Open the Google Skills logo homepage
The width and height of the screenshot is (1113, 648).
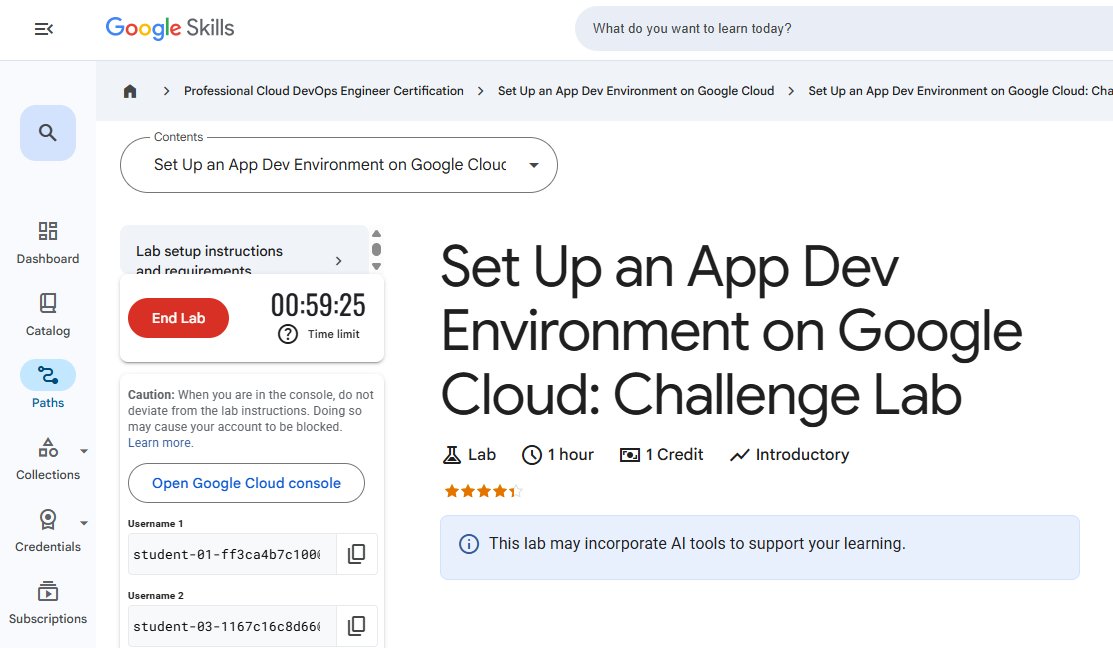(x=170, y=28)
